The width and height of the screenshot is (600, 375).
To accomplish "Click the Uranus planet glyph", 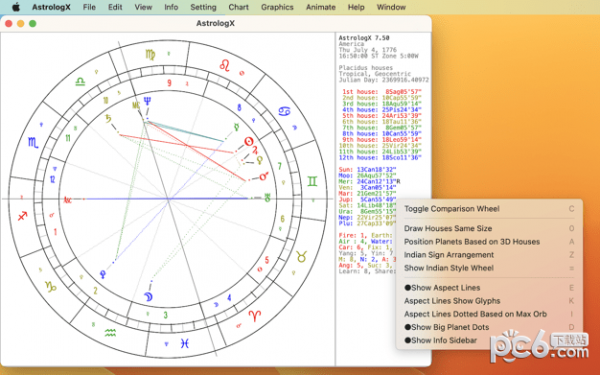I will [x=267, y=198].
